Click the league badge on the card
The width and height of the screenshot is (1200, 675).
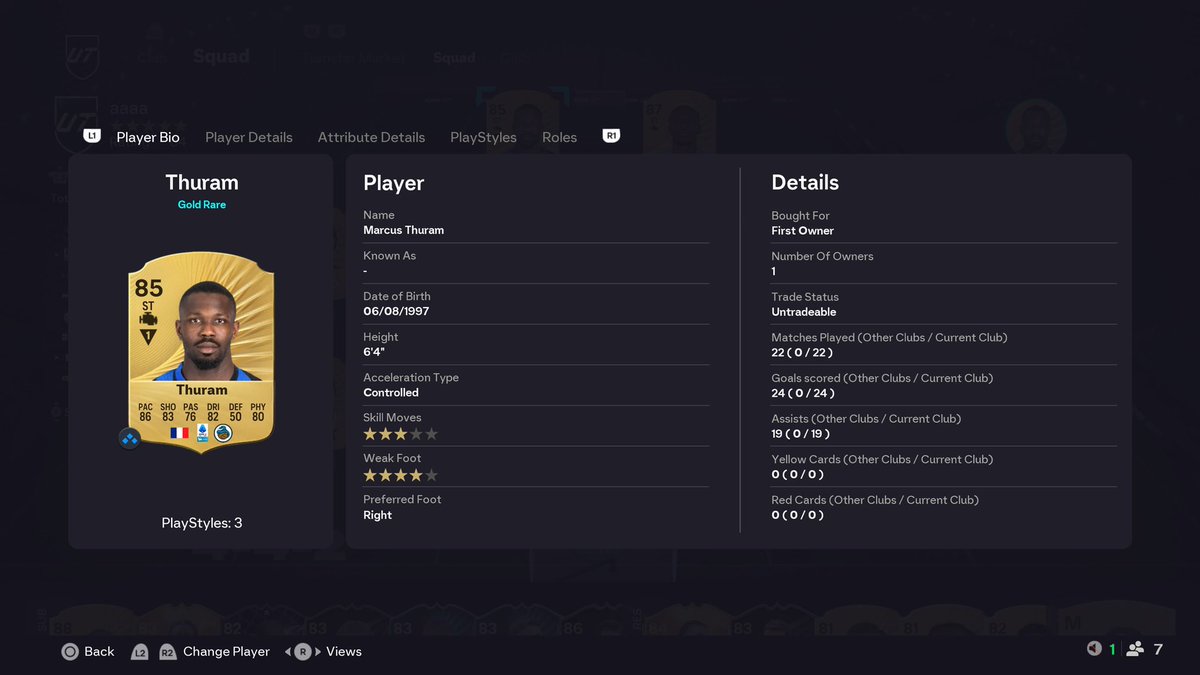[x=200, y=433]
